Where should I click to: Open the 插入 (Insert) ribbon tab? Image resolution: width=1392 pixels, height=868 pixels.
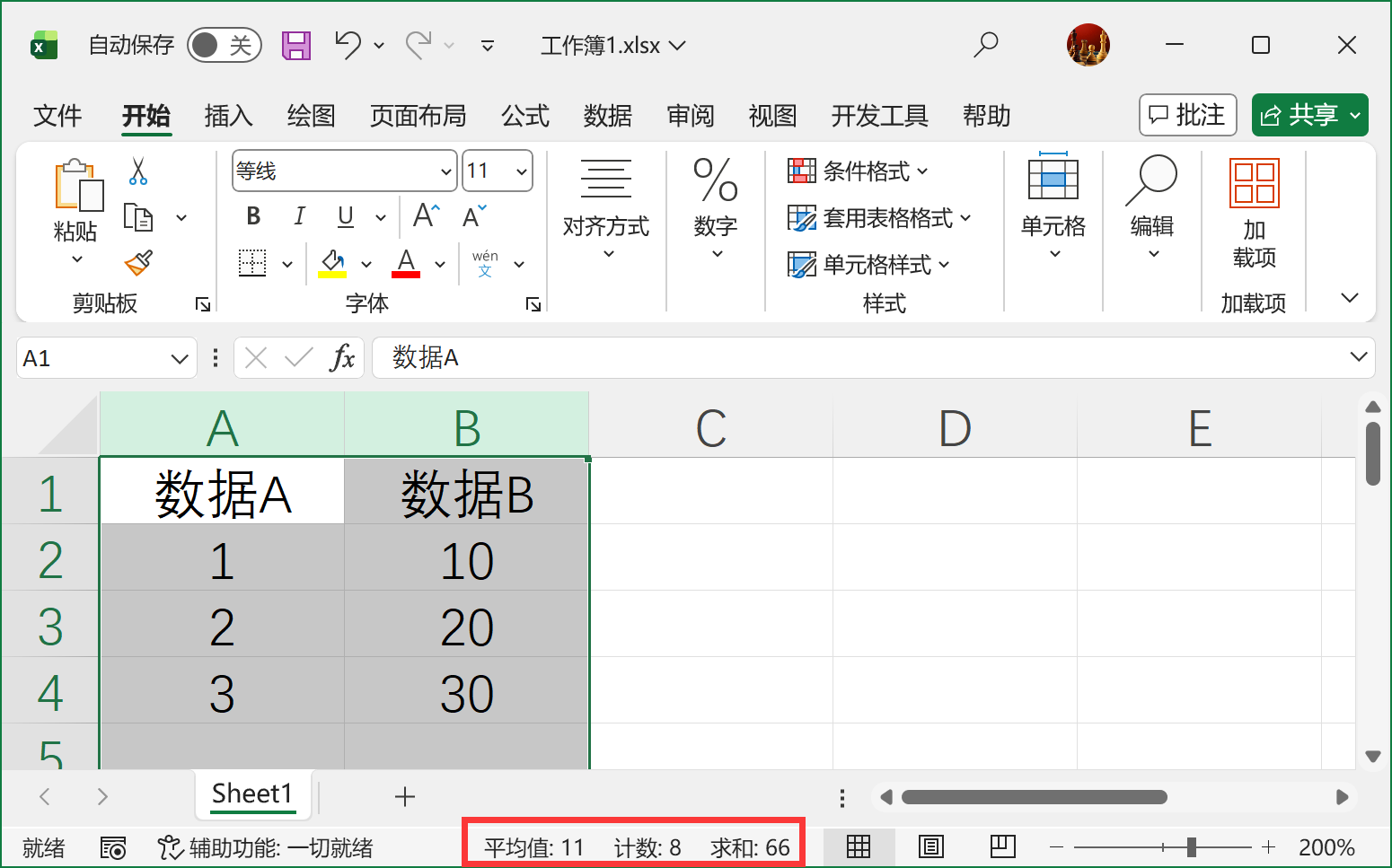pos(228,116)
